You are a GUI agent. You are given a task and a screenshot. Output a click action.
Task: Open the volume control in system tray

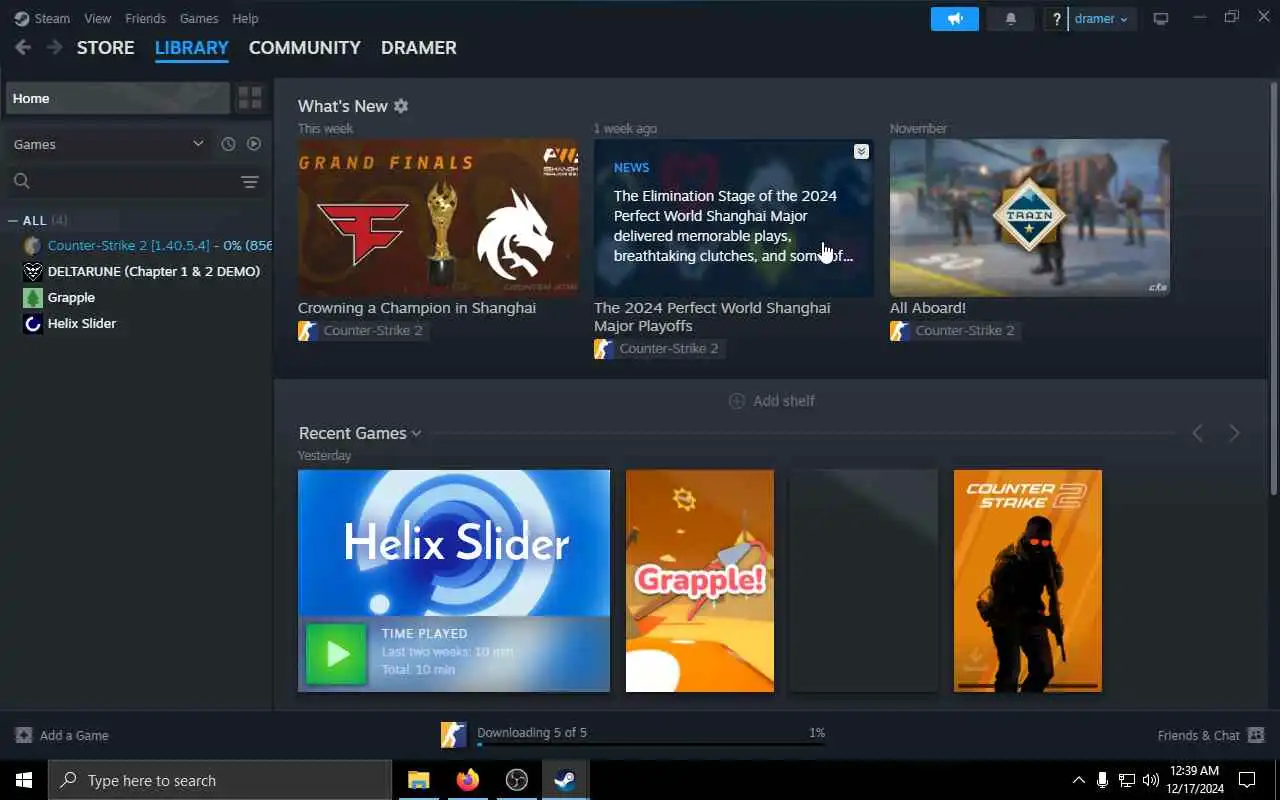pos(1151,780)
